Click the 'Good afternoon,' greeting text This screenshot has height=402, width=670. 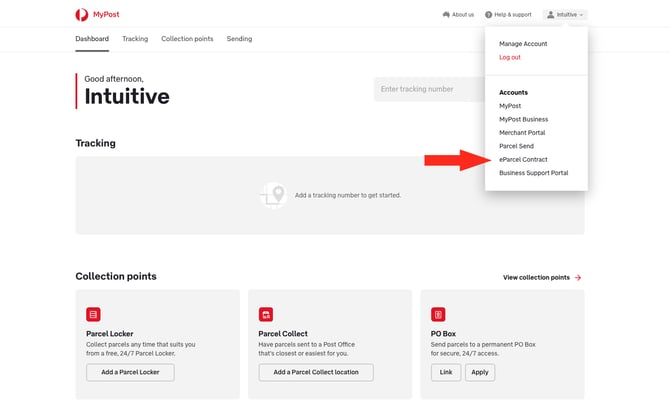pyautogui.click(x=114, y=79)
